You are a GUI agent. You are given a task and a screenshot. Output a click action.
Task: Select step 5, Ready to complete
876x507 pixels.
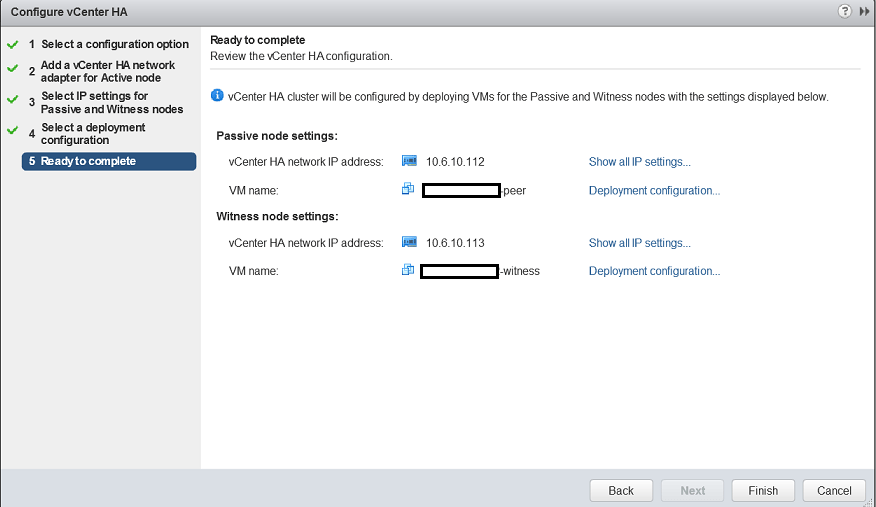[x=88, y=161]
